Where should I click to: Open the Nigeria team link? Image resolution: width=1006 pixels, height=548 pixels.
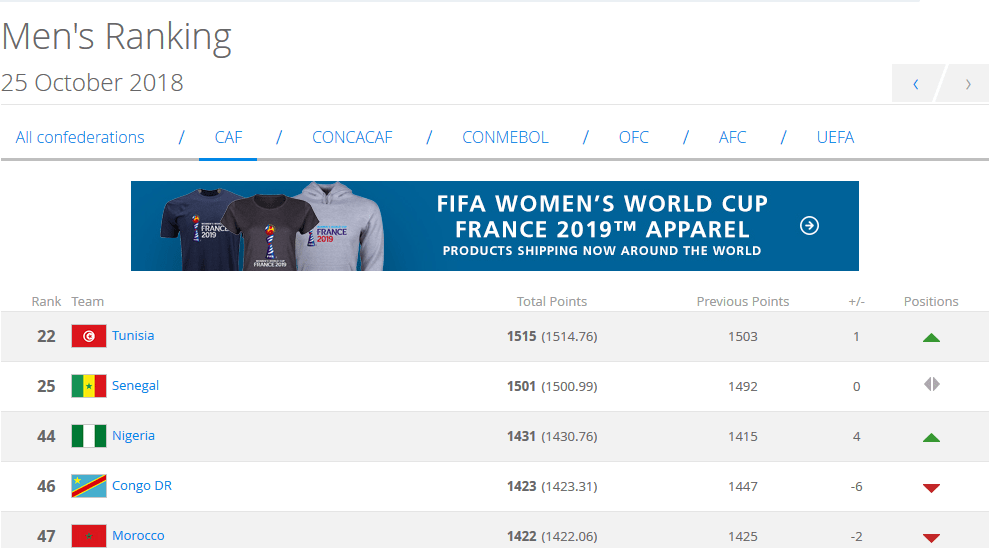click(x=133, y=436)
